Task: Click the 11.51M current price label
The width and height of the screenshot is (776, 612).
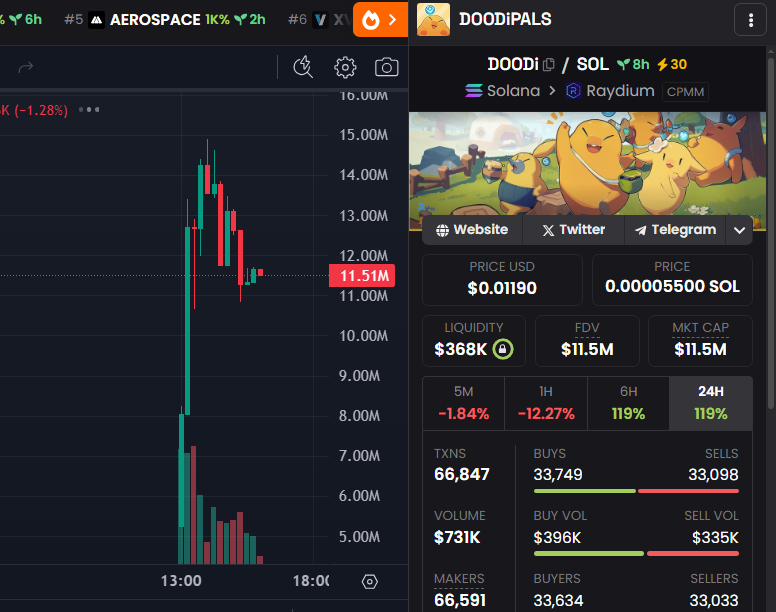Action: coord(362,276)
